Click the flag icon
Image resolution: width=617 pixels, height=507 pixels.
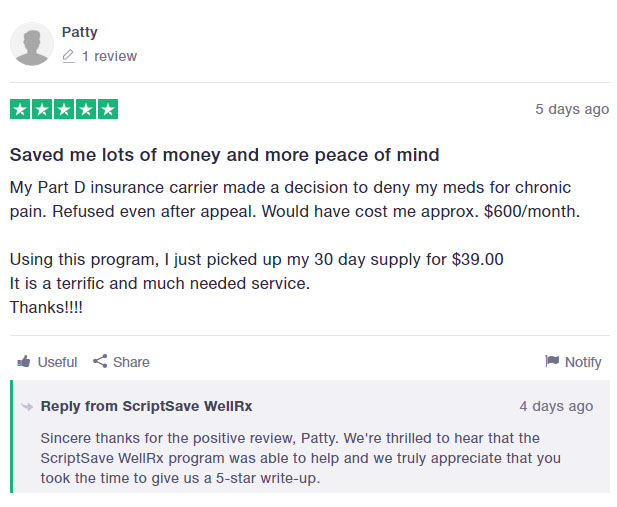pos(551,362)
